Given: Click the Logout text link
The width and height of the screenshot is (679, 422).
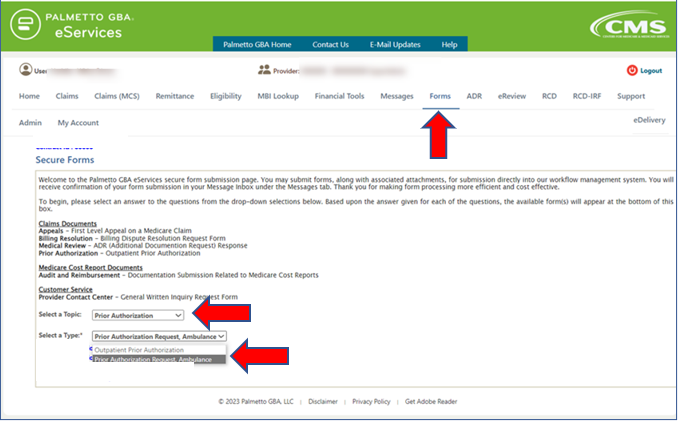Looking at the screenshot, I should [651, 71].
